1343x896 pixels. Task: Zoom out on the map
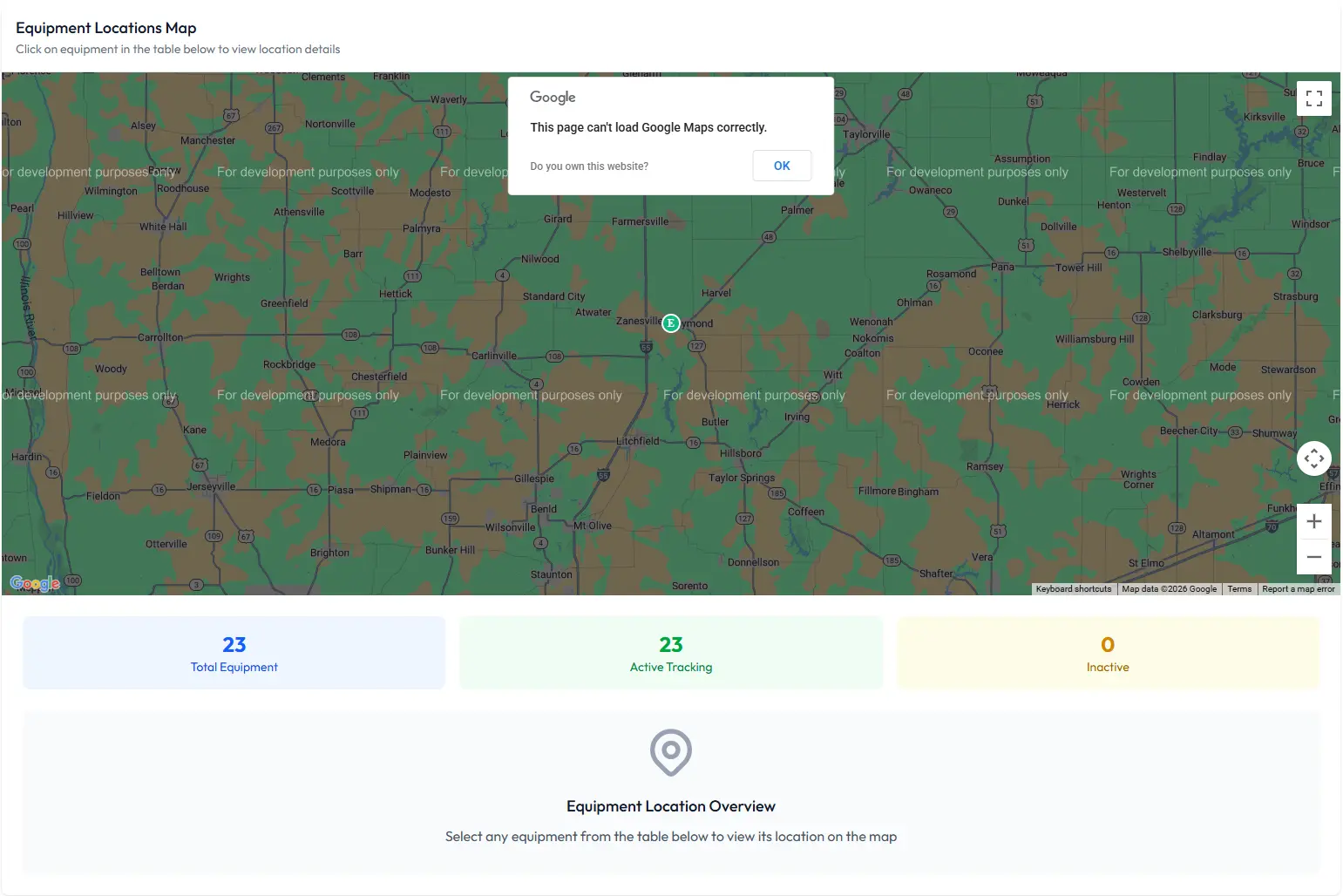(1313, 557)
